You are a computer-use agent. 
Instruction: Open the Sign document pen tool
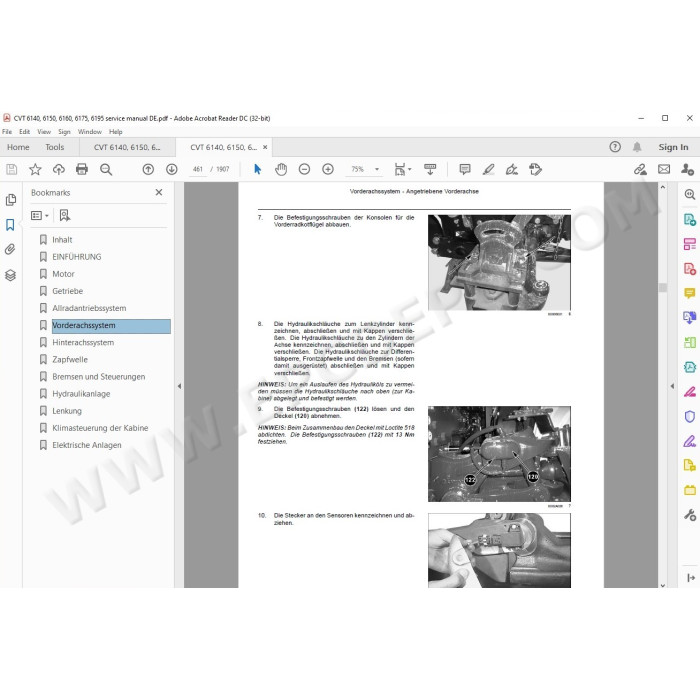[512, 169]
